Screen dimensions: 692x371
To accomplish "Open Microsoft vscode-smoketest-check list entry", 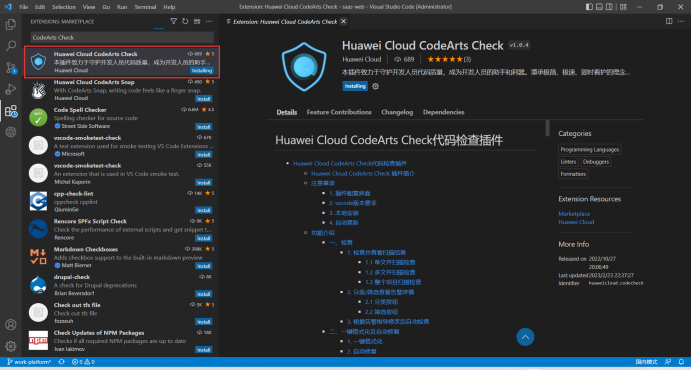I will 122,146.
